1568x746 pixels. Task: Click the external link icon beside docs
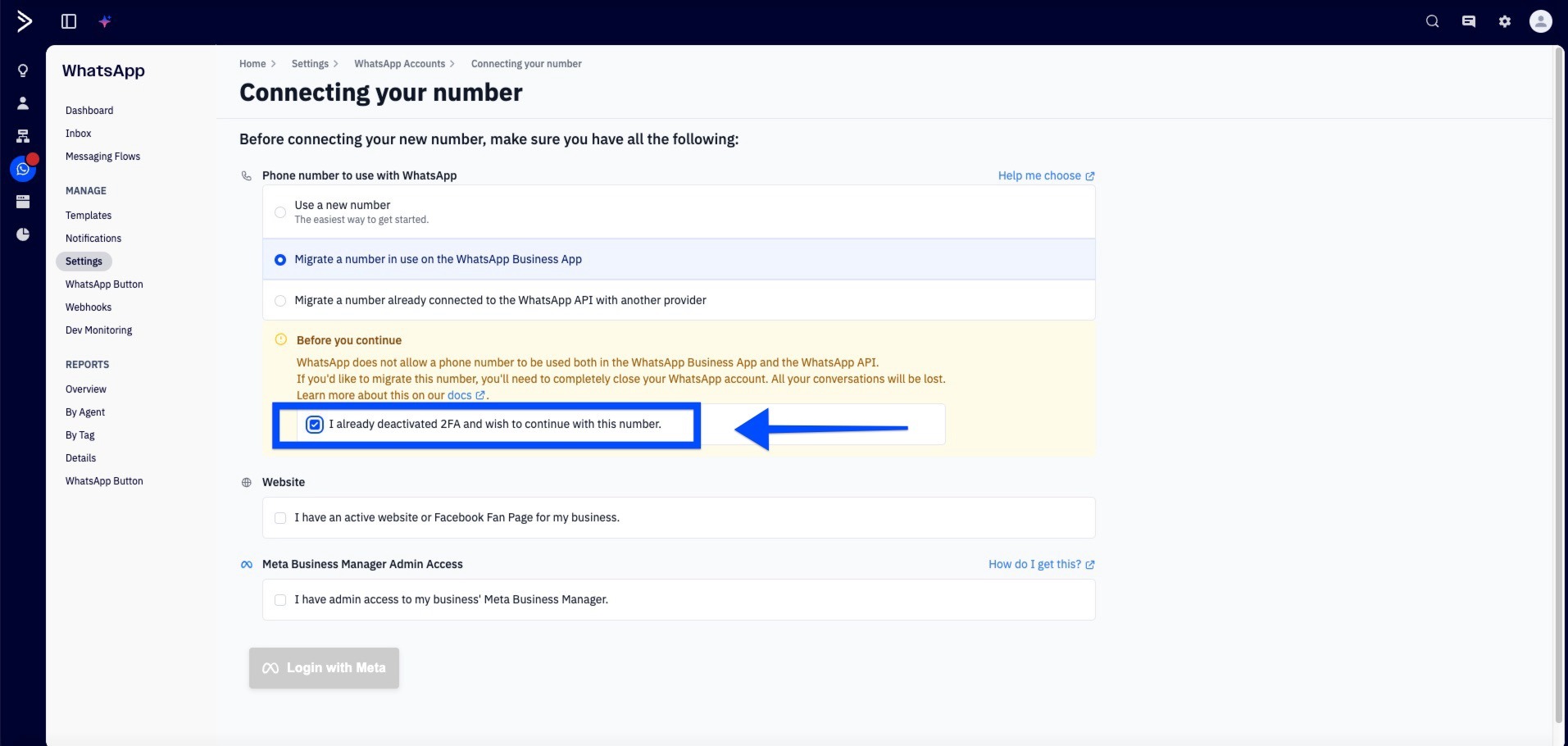(480, 395)
